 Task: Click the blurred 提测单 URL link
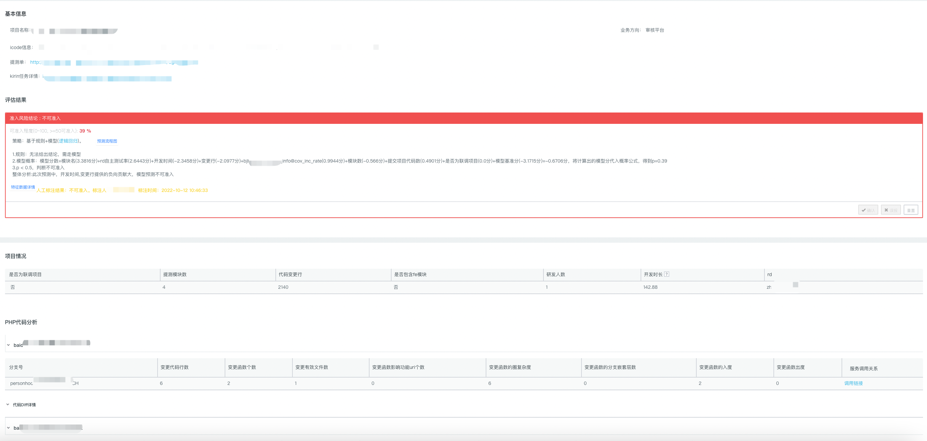point(114,61)
